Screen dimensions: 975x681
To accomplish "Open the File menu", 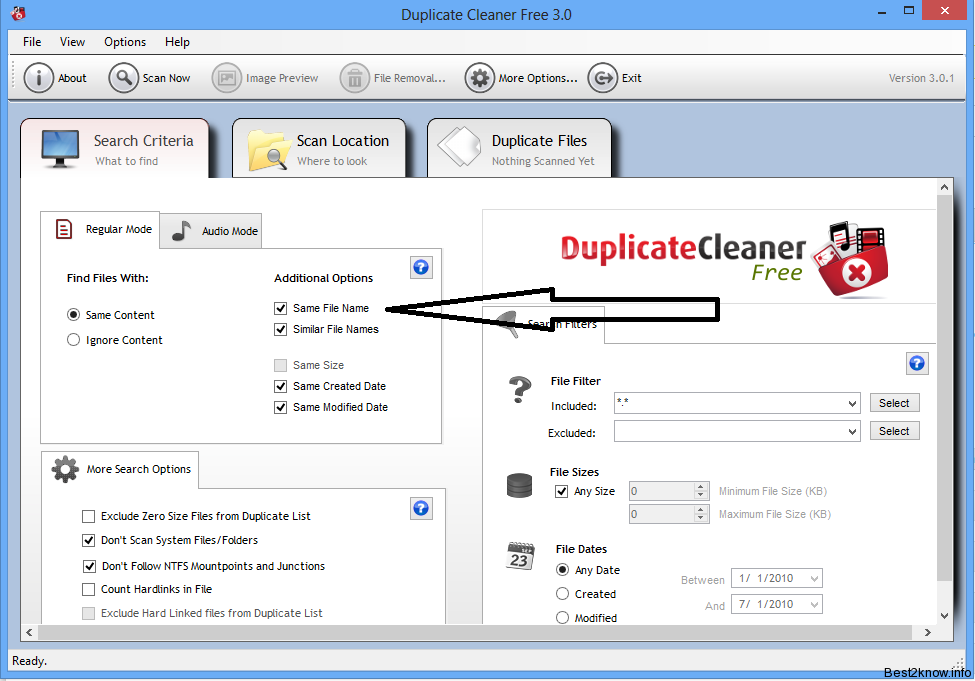I will (32, 42).
